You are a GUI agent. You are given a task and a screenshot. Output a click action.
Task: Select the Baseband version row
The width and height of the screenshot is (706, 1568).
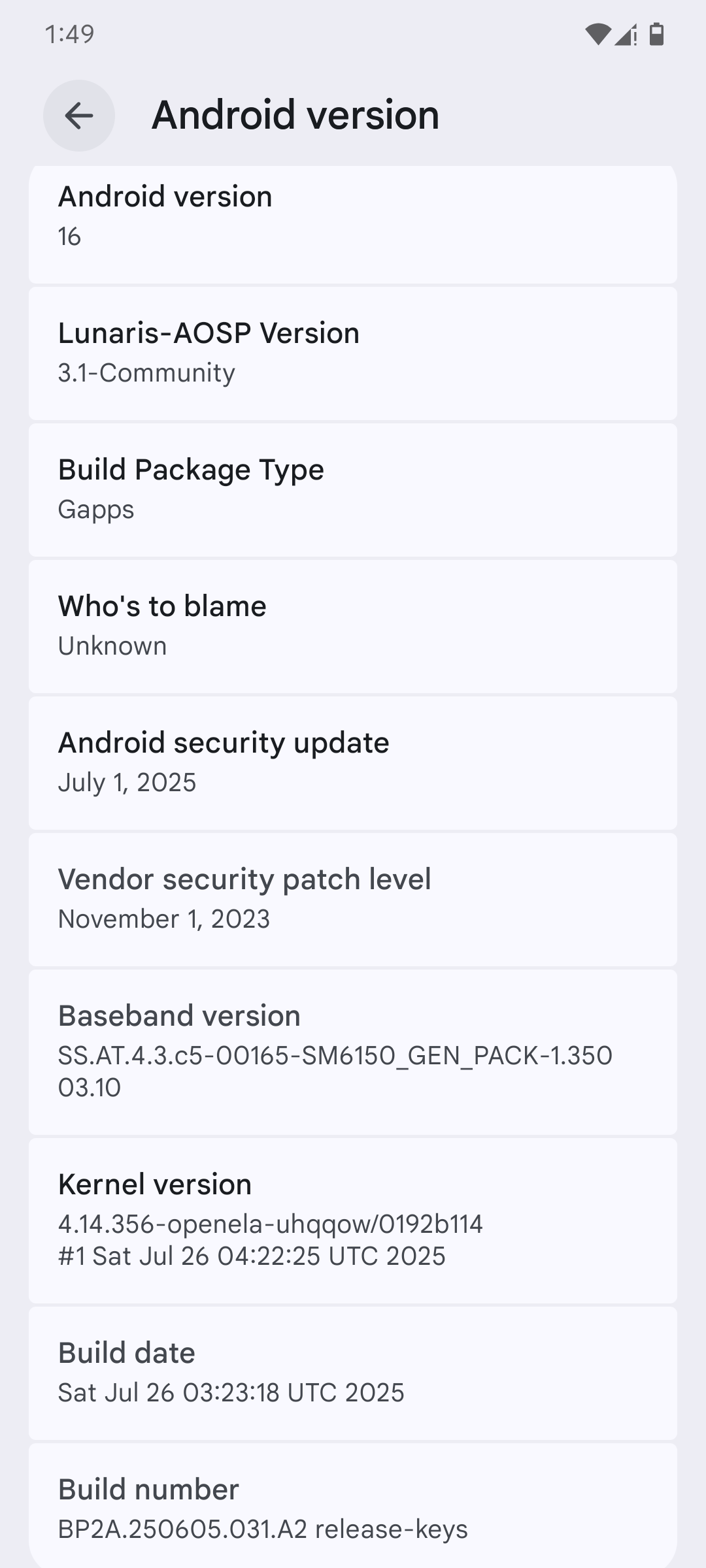(353, 1051)
